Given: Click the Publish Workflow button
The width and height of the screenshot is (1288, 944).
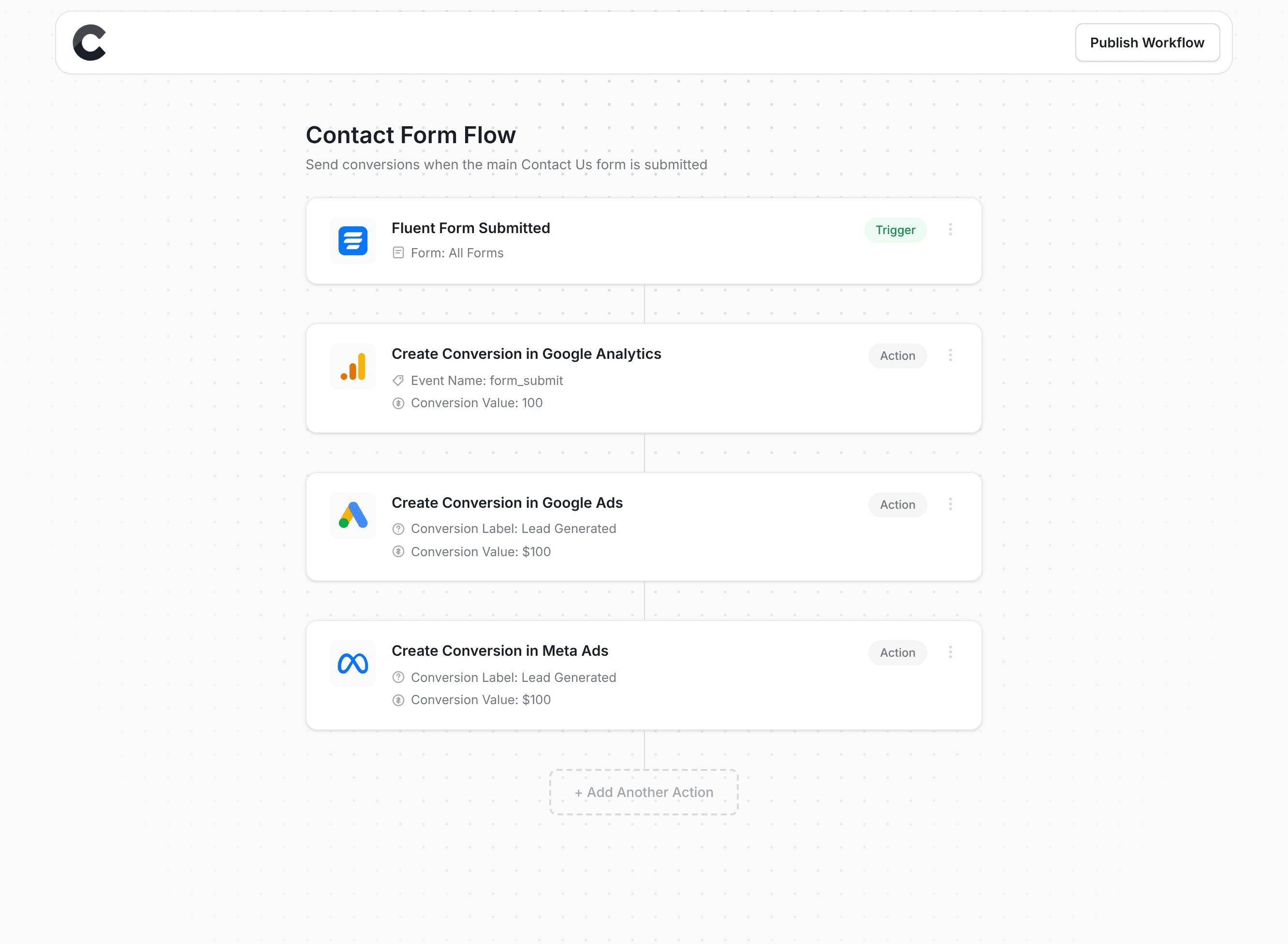Looking at the screenshot, I should pos(1147,42).
